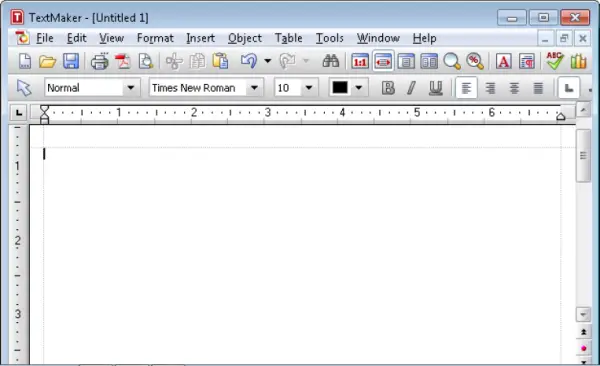Run the ABC spell check icon

pos(554,61)
